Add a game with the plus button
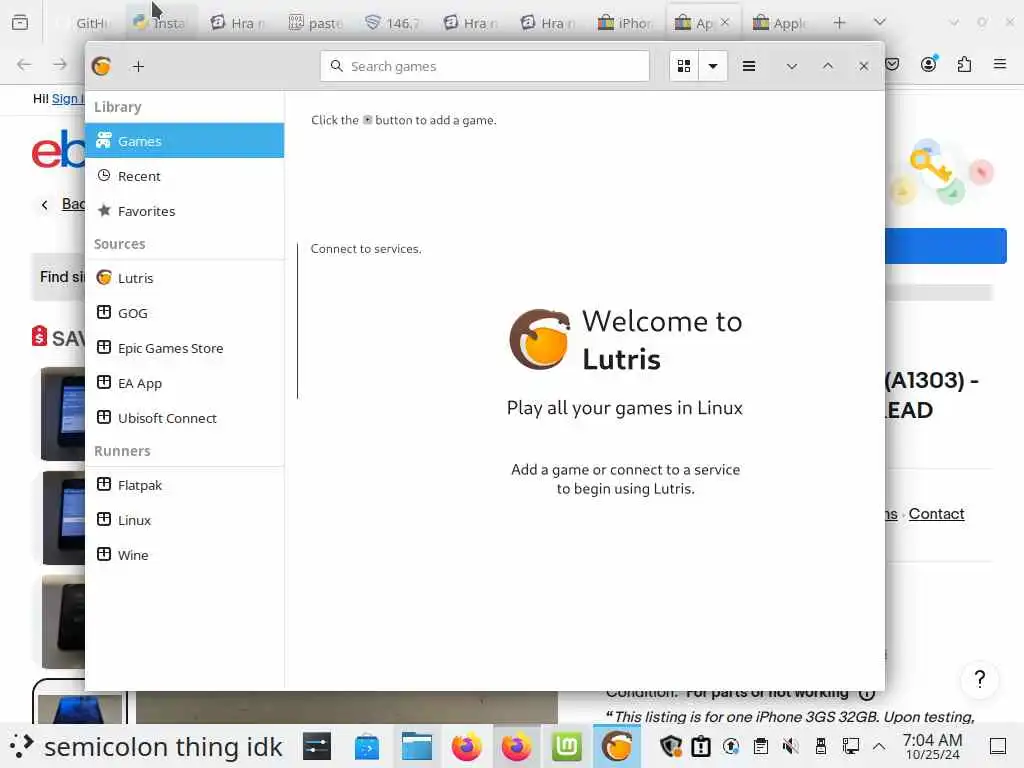Screen dimensions: 1024x768 (138, 66)
